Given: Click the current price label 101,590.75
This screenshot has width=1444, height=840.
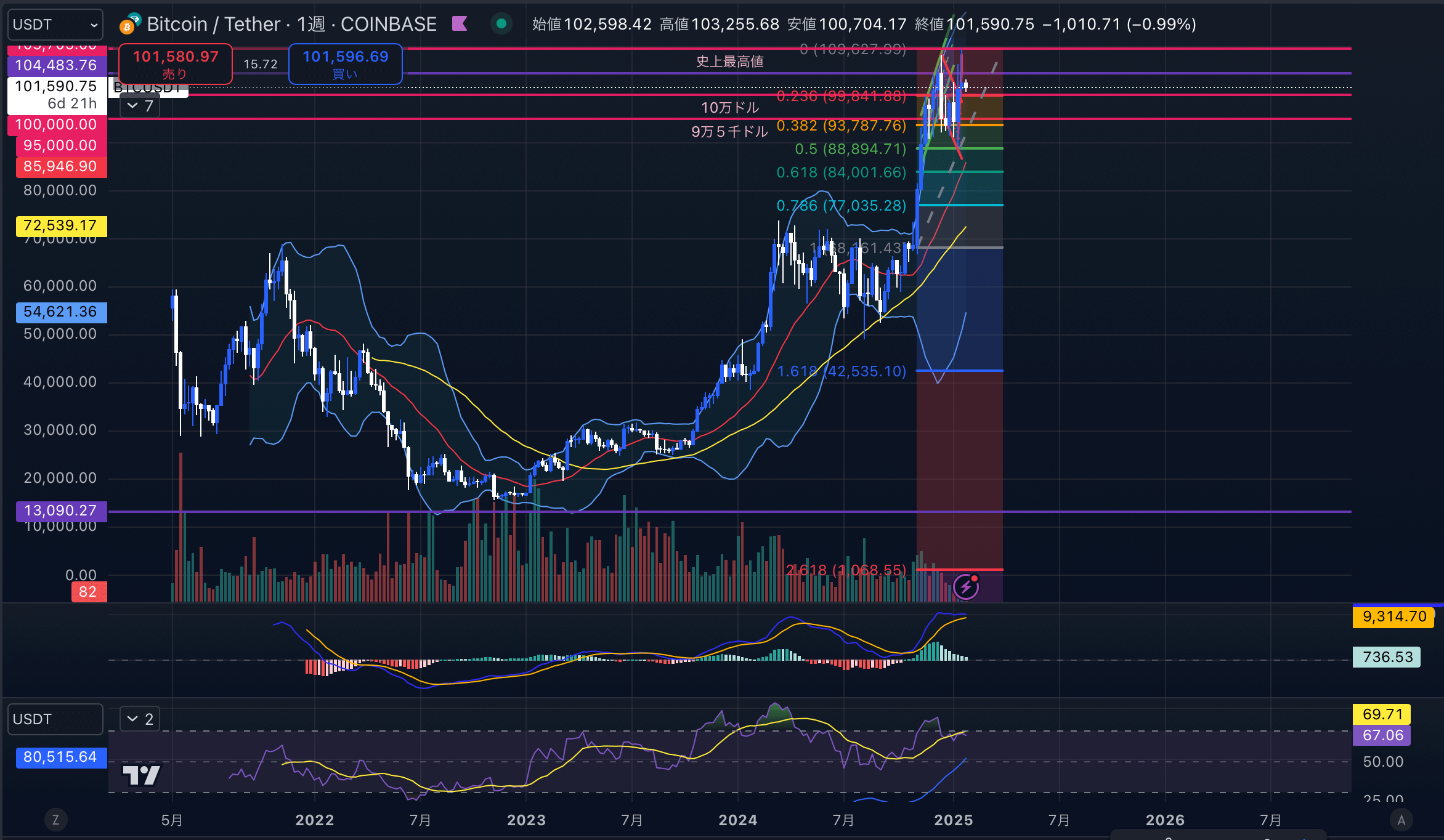Looking at the screenshot, I should click(57, 95).
